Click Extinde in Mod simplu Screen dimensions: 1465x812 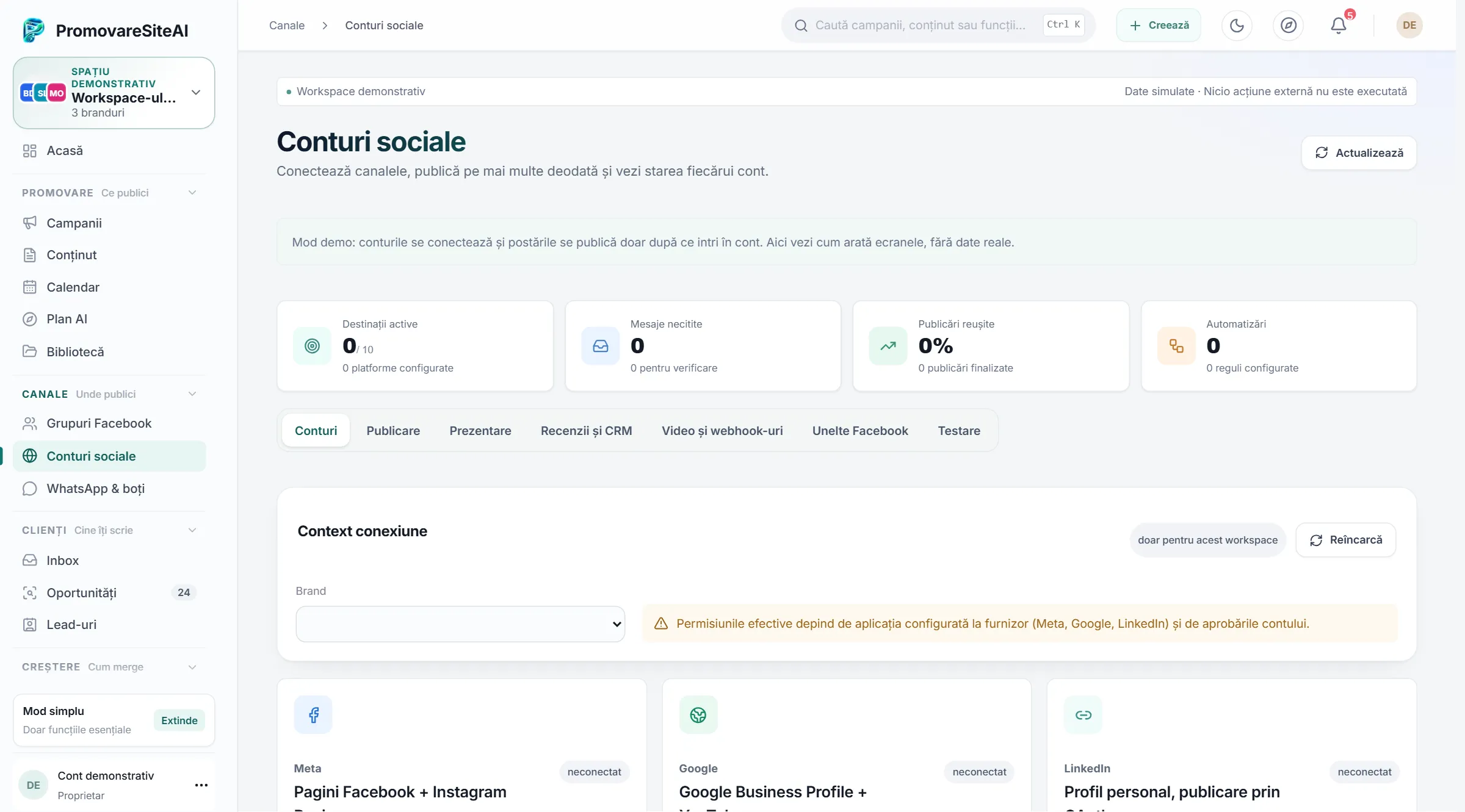pyautogui.click(x=179, y=720)
